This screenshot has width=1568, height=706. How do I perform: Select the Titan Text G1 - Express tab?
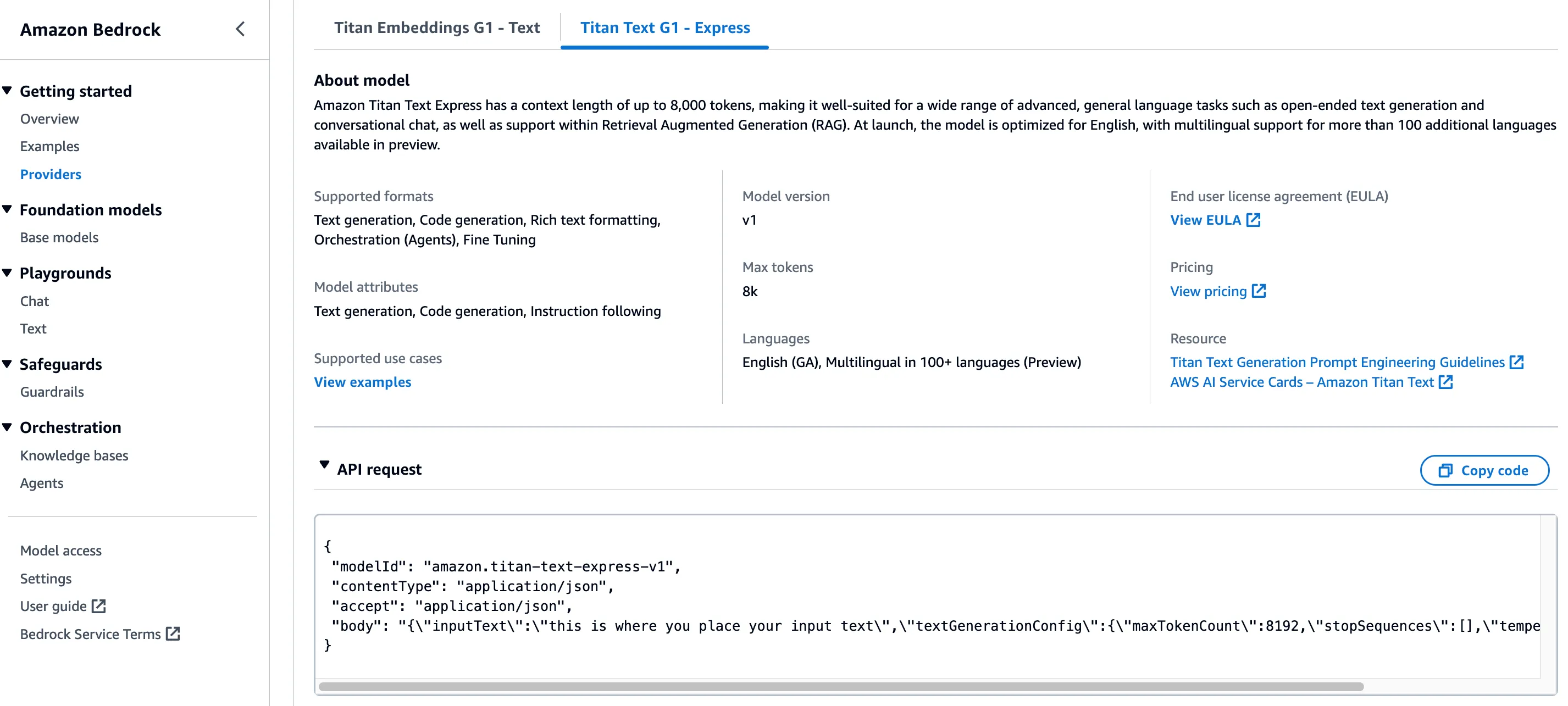664,27
